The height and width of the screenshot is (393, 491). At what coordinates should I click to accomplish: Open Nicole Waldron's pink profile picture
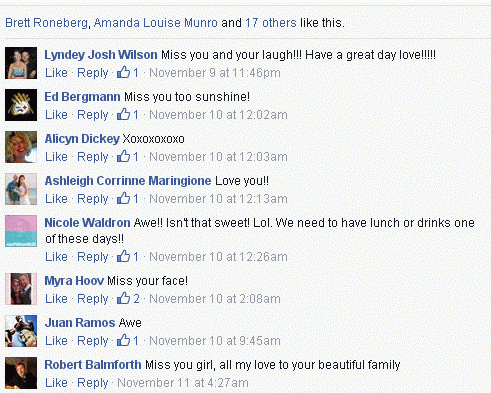point(21,231)
